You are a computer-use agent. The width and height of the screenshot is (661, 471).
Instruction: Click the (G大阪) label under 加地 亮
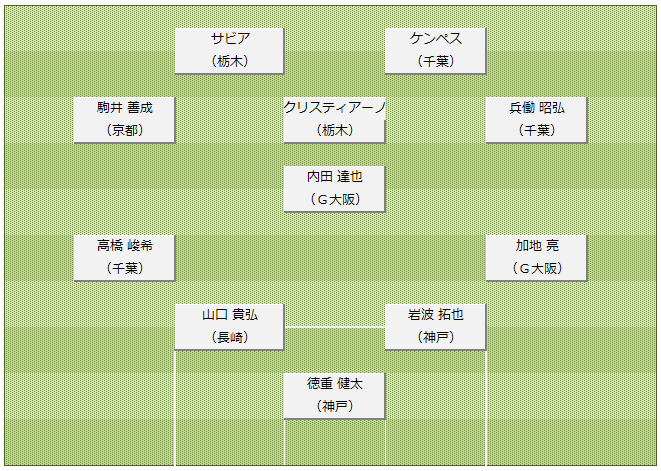[537, 268]
